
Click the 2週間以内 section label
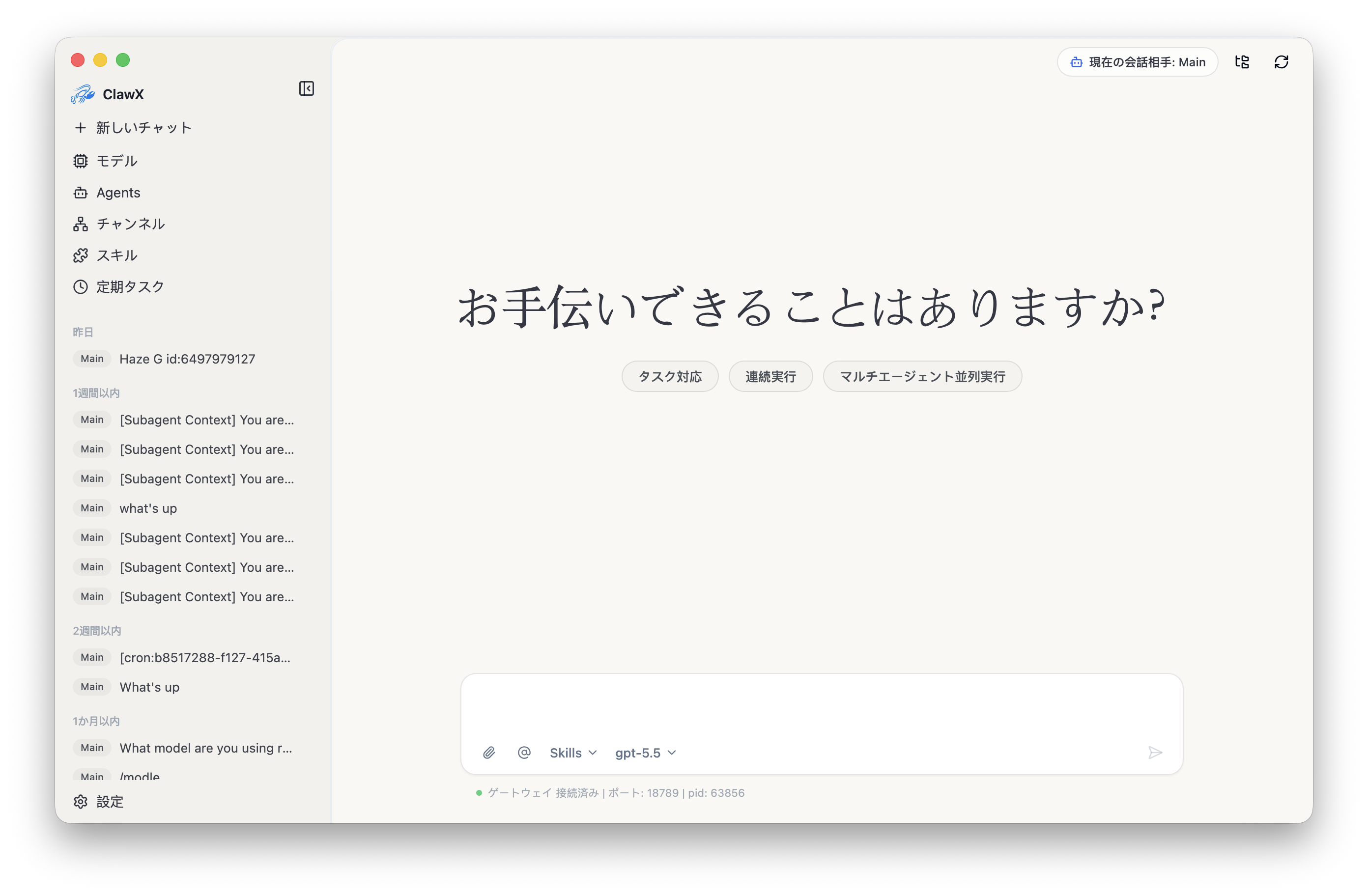(97, 631)
